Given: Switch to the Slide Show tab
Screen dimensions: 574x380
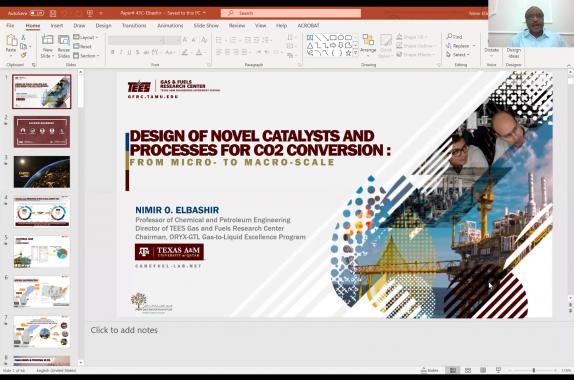Looking at the screenshot, I should tap(206, 26).
